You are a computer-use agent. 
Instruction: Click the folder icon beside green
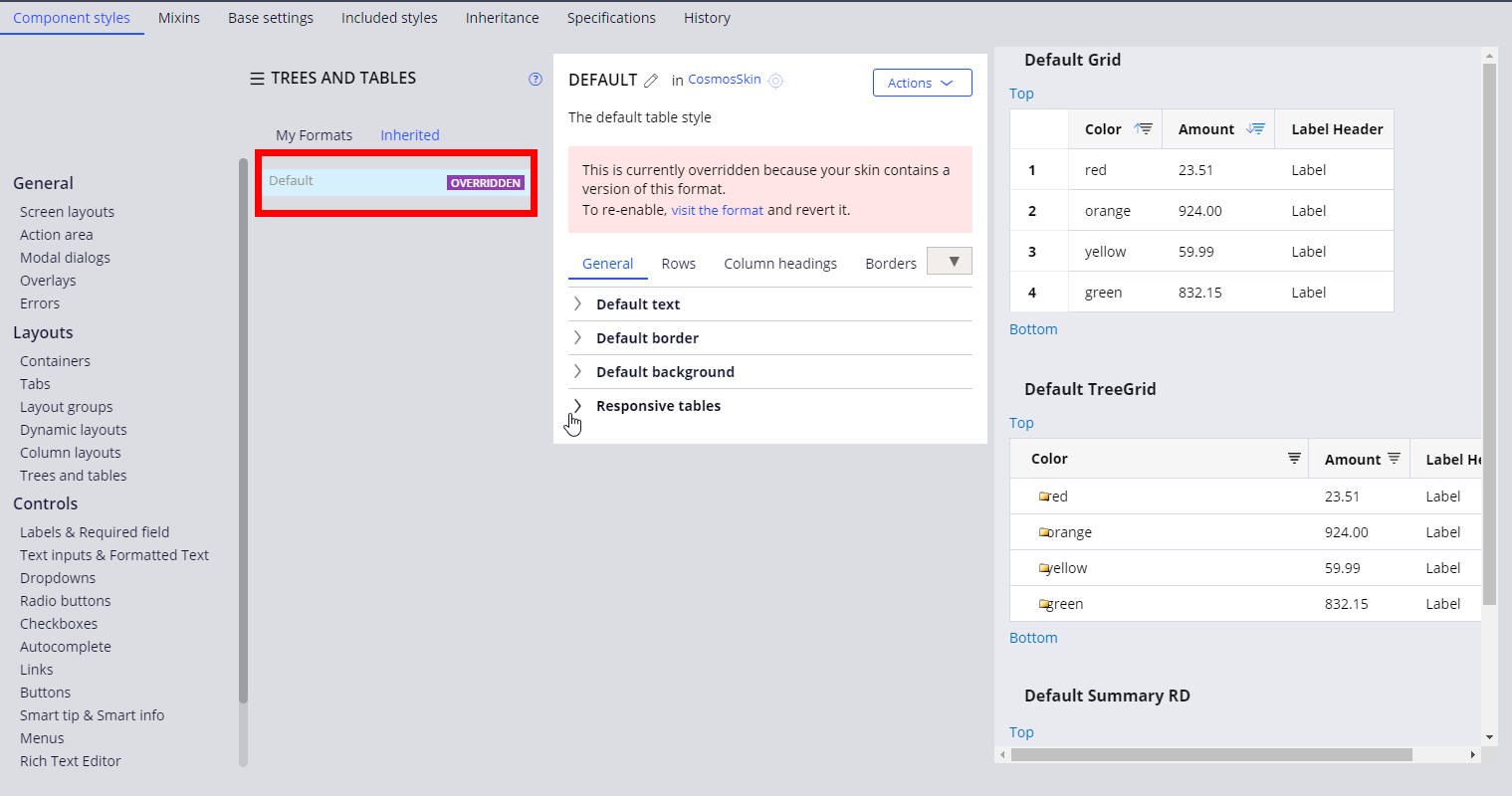click(1044, 604)
